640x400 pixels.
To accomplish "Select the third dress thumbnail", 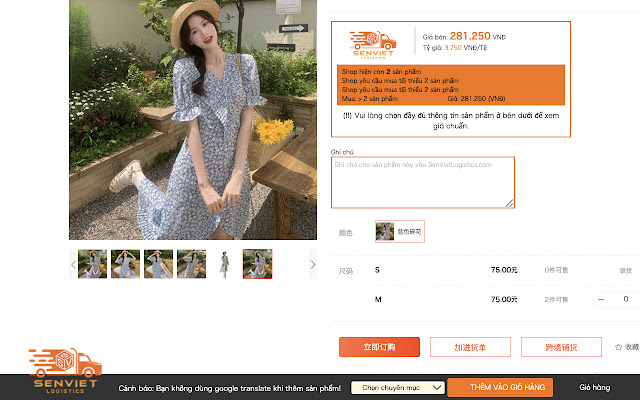I will pos(158,264).
